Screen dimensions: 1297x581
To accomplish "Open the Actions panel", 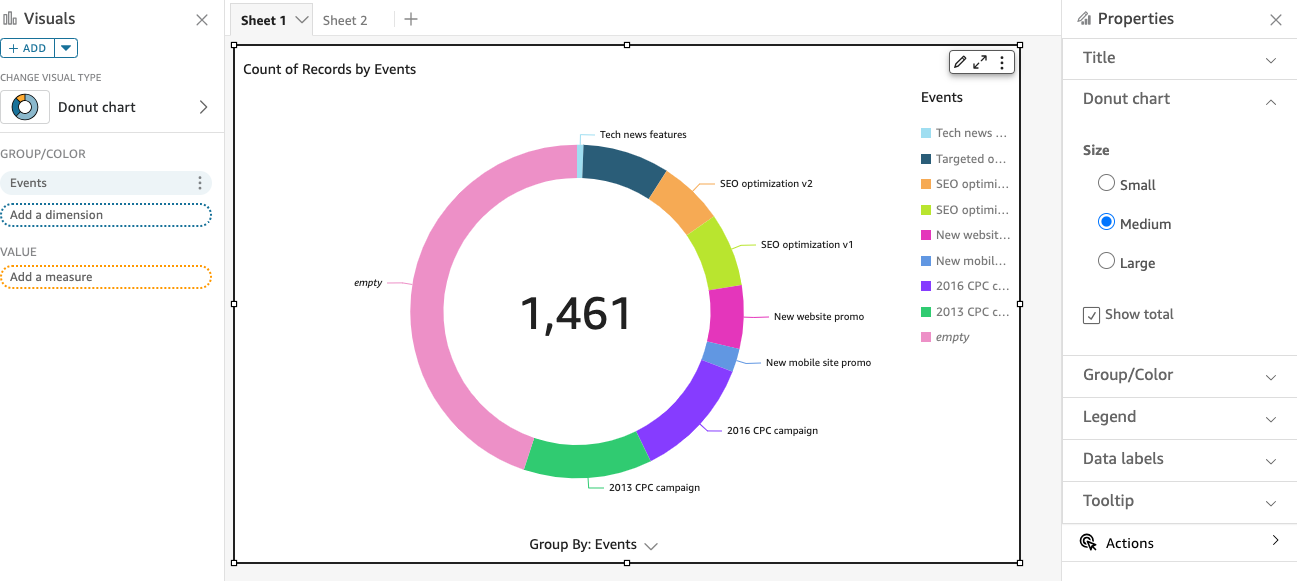I will (x=1179, y=543).
